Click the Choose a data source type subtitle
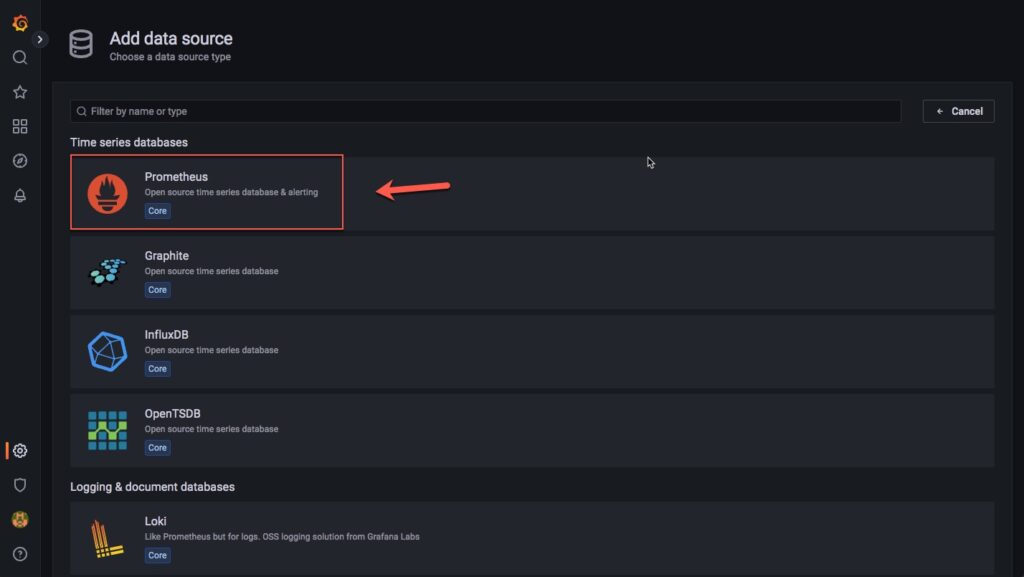1024x577 pixels. [x=170, y=57]
